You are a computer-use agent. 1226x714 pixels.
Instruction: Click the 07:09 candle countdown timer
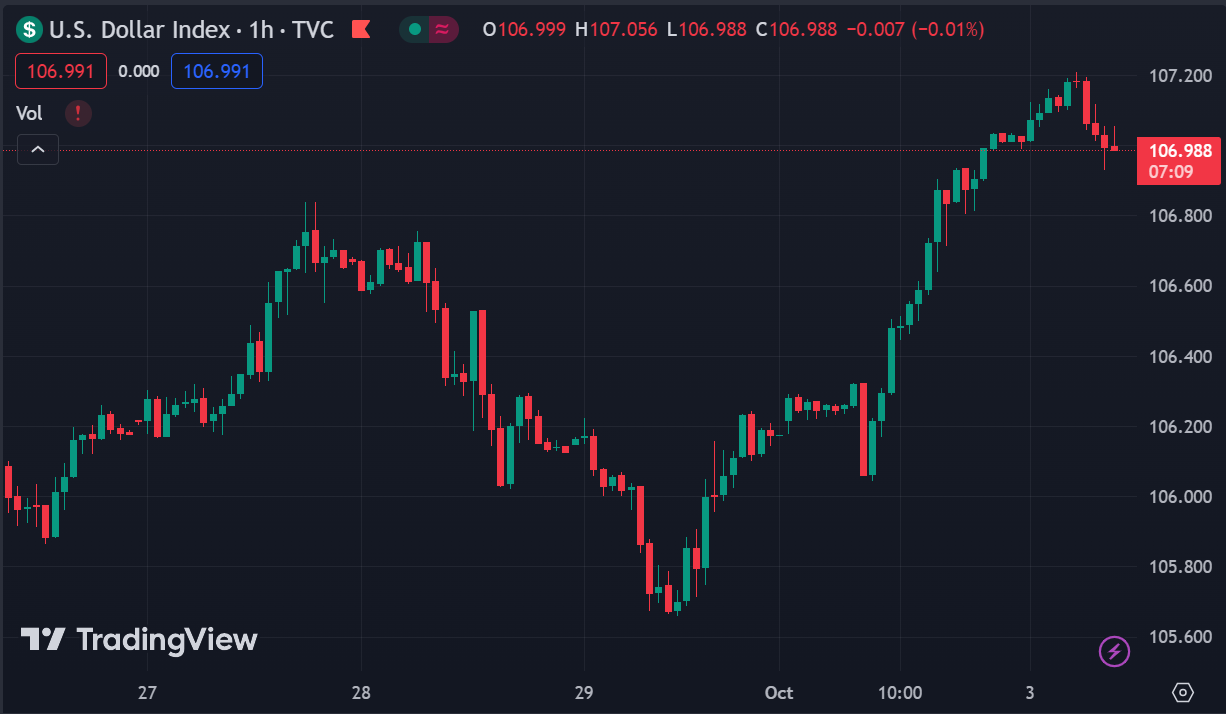tap(1170, 172)
